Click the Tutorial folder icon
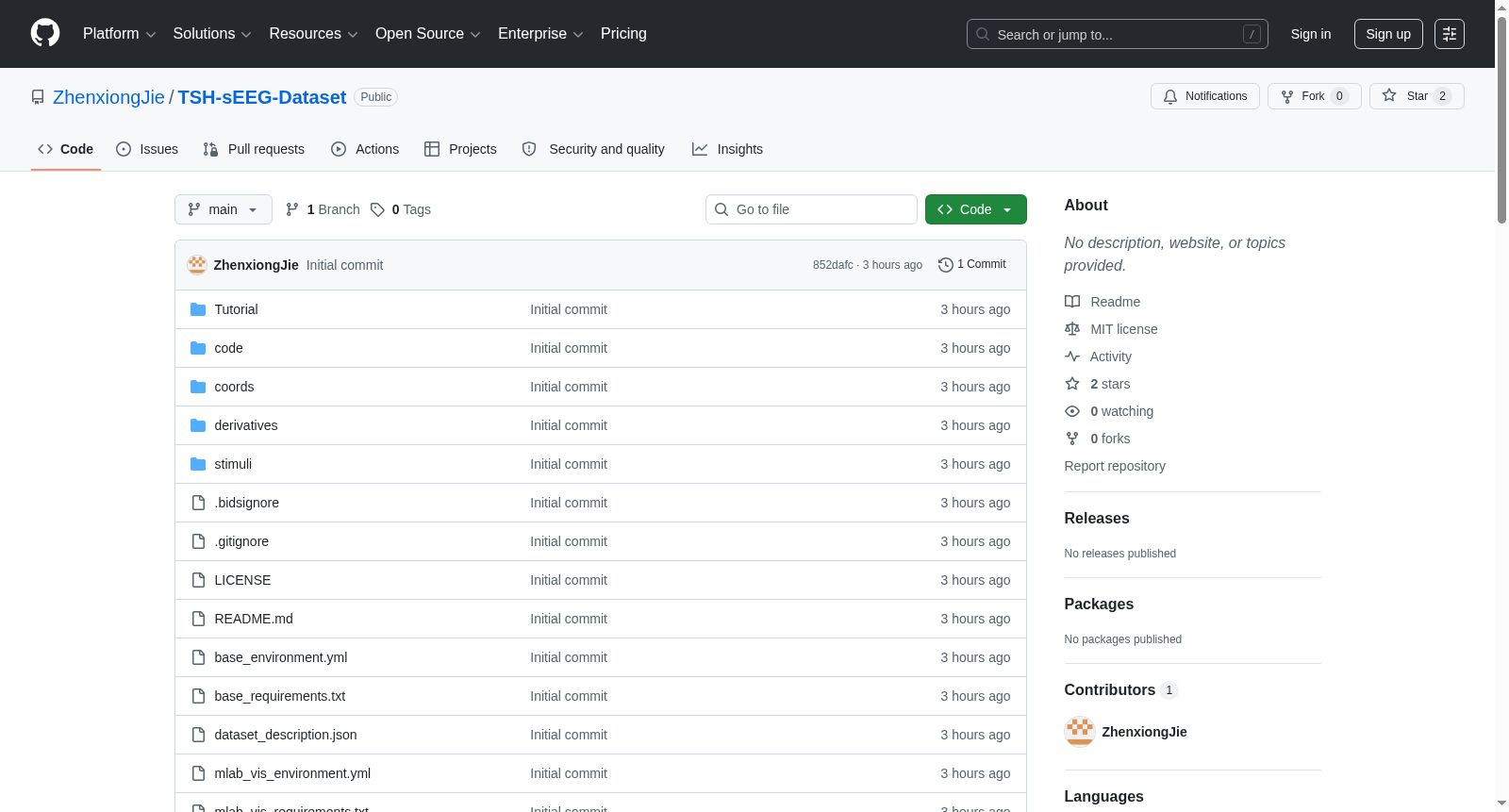Viewport: 1509px width, 812px height. click(198, 309)
